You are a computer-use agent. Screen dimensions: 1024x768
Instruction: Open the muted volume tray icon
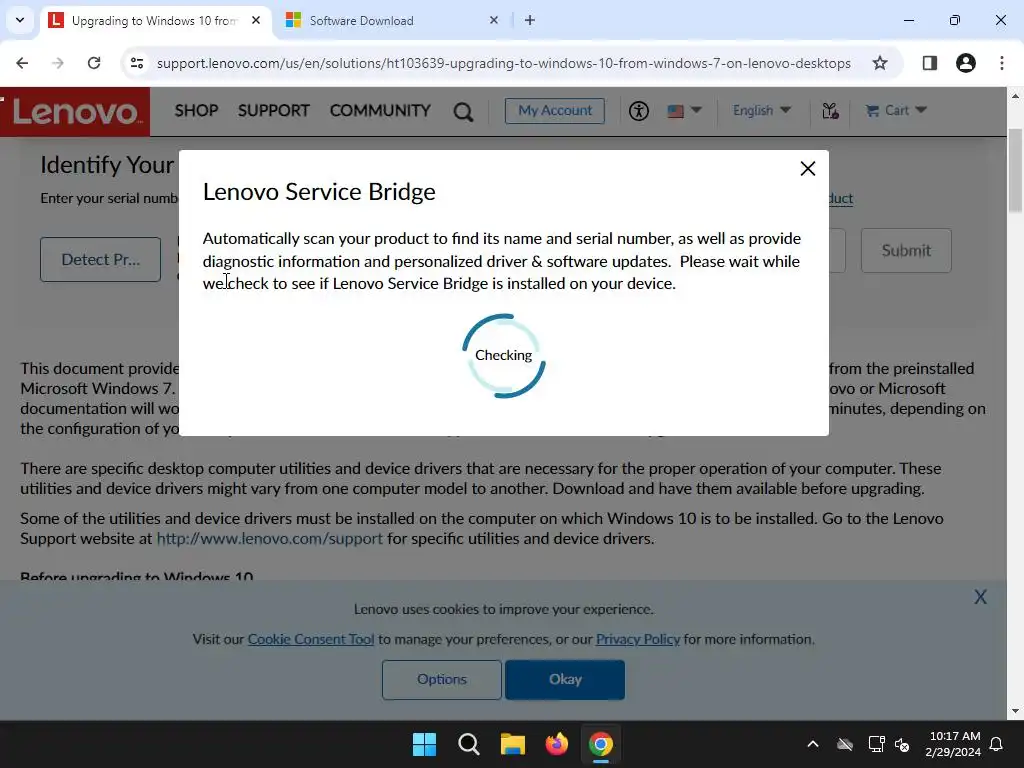[902, 744]
